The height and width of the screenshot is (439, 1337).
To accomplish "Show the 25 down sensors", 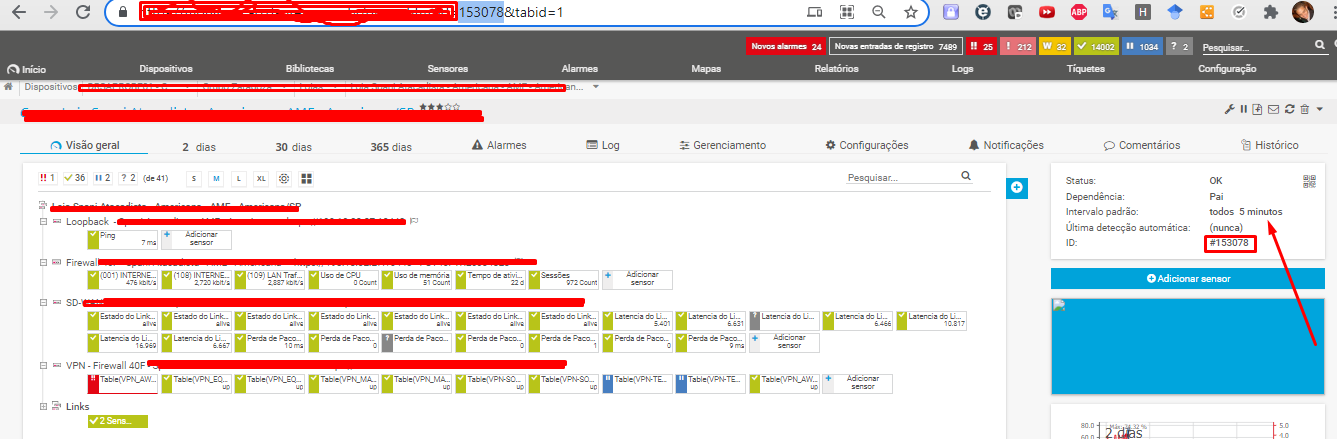I will point(982,46).
